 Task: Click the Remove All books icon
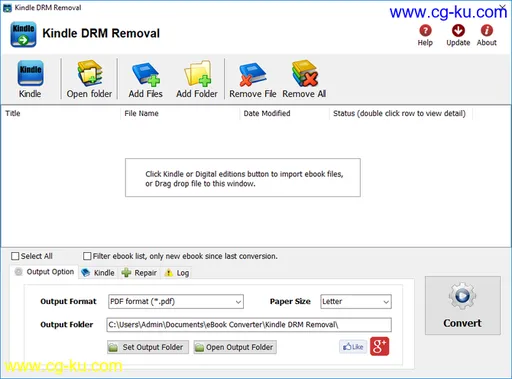point(304,73)
